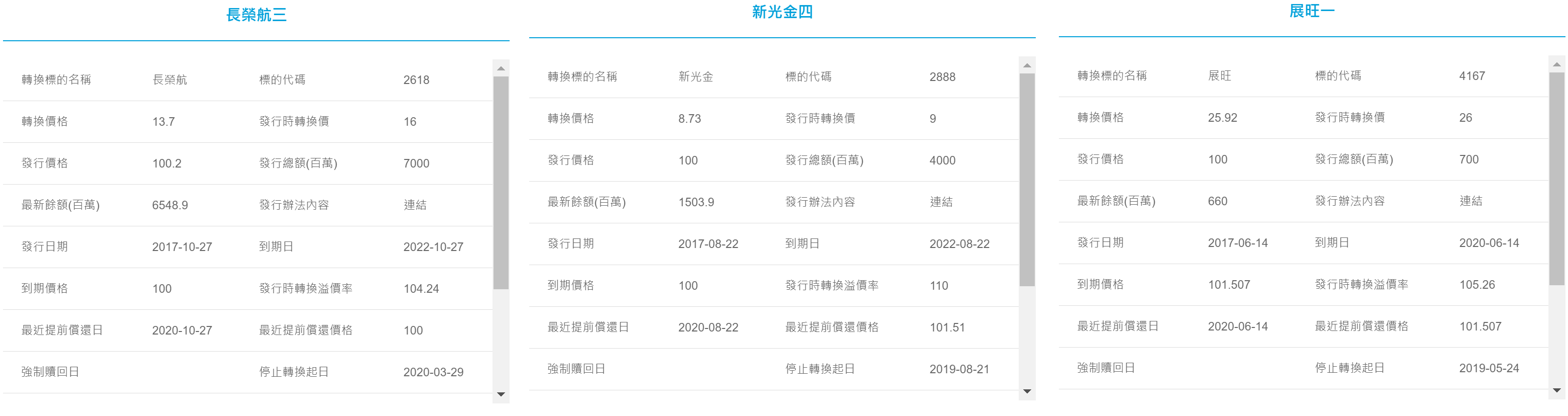Image resolution: width=1568 pixels, height=416 pixels.
Task: Click scroll-up arrow in 新光金四 panel
Action: click(1027, 65)
